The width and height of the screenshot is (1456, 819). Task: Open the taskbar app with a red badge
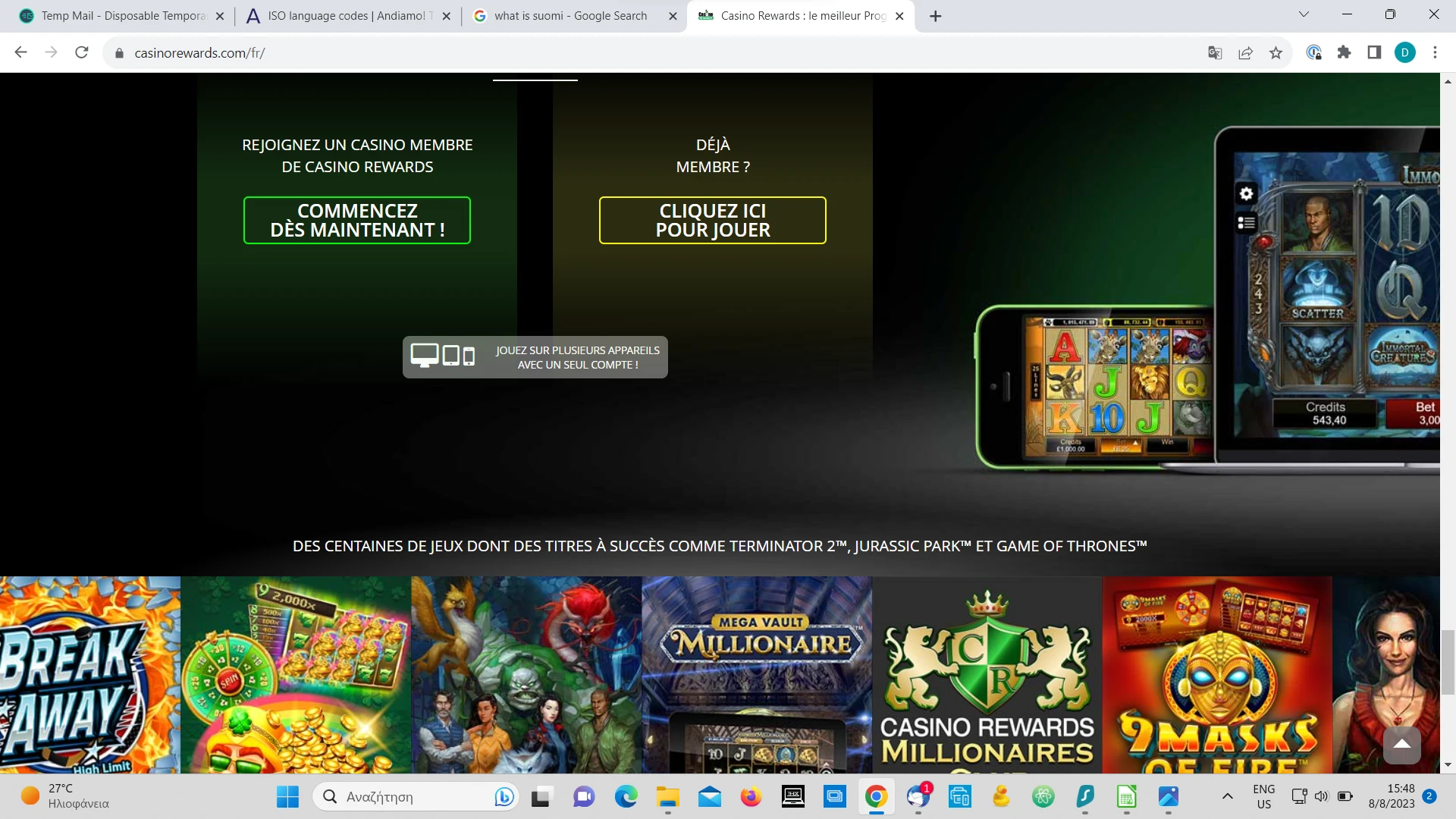click(918, 797)
